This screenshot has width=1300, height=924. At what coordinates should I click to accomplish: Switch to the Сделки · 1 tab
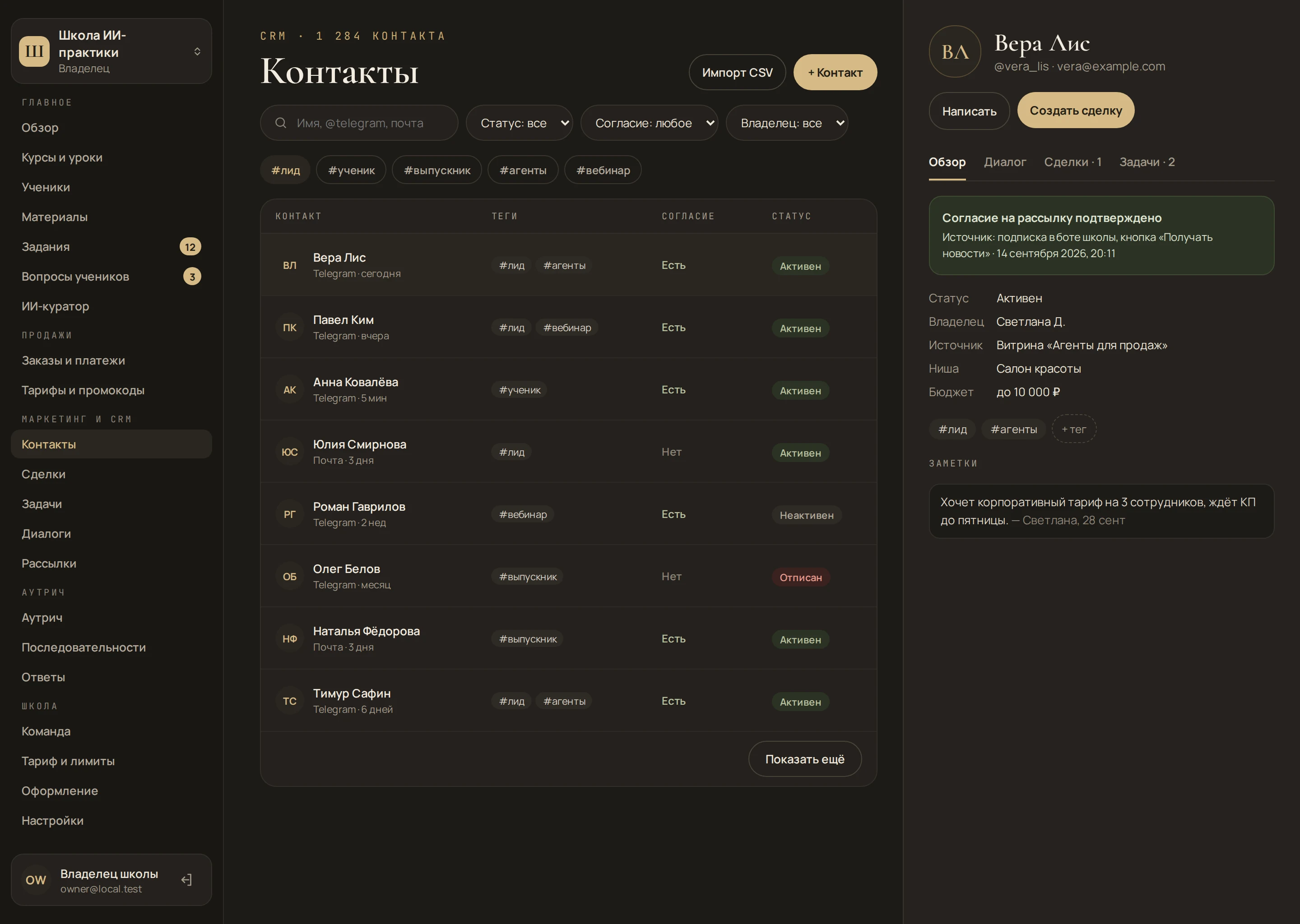point(1073,162)
